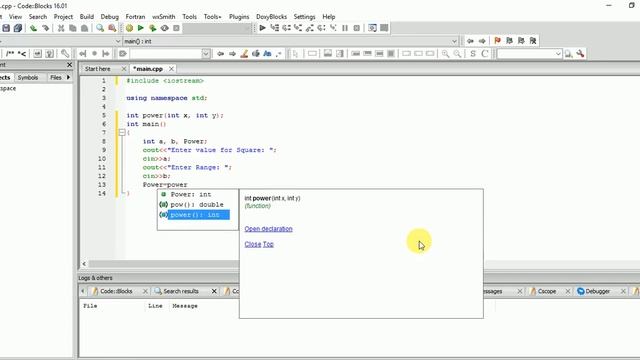The width and height of the screenshot is (640, 360).
Task: Click the Save file icon
Action: (6, 28)
